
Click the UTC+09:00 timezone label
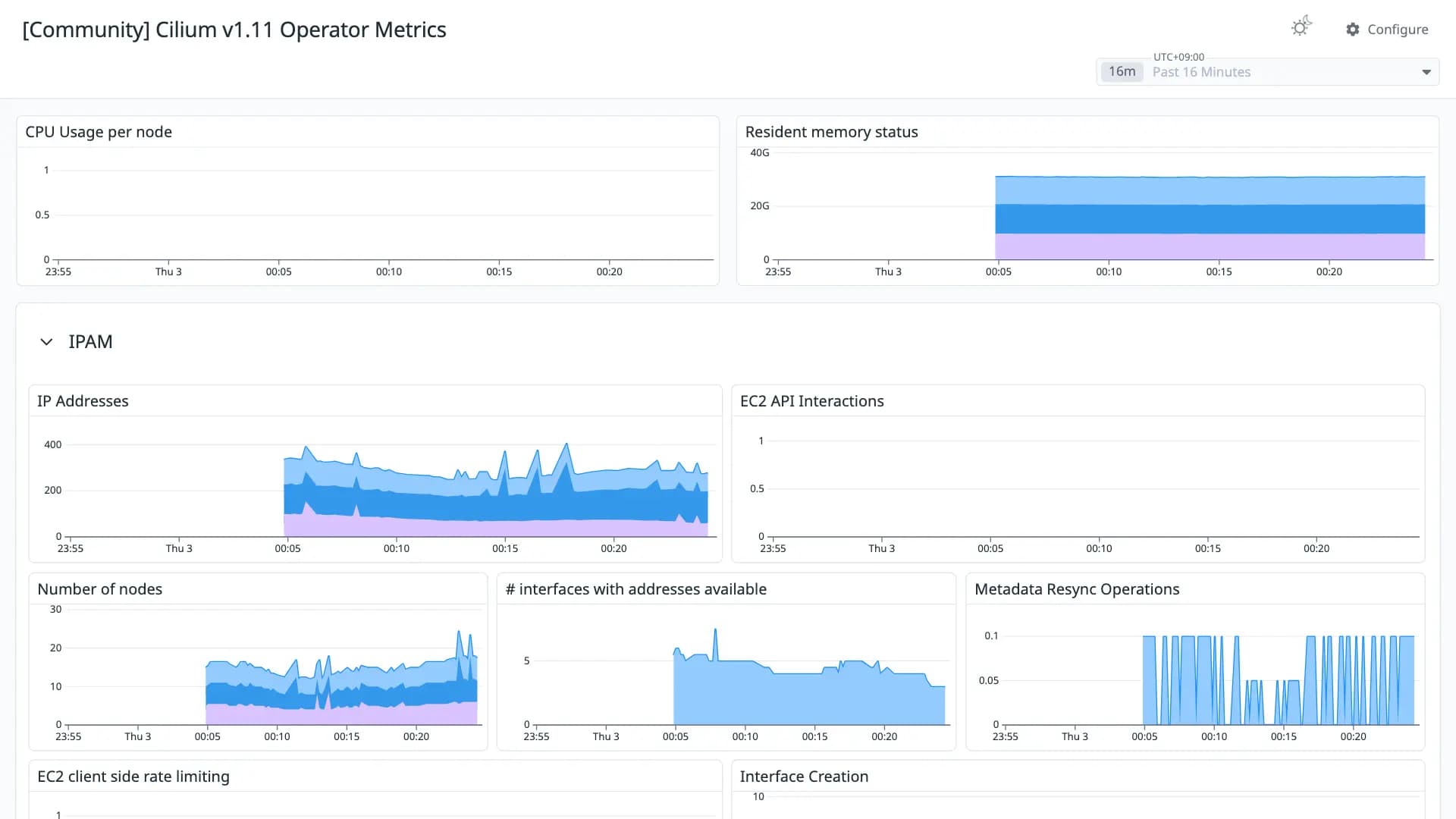point(1178,57)
